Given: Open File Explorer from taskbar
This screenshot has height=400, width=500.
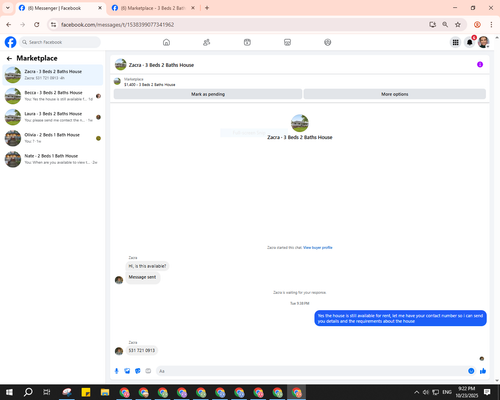Looking at the screenshot, I should 105,392.
